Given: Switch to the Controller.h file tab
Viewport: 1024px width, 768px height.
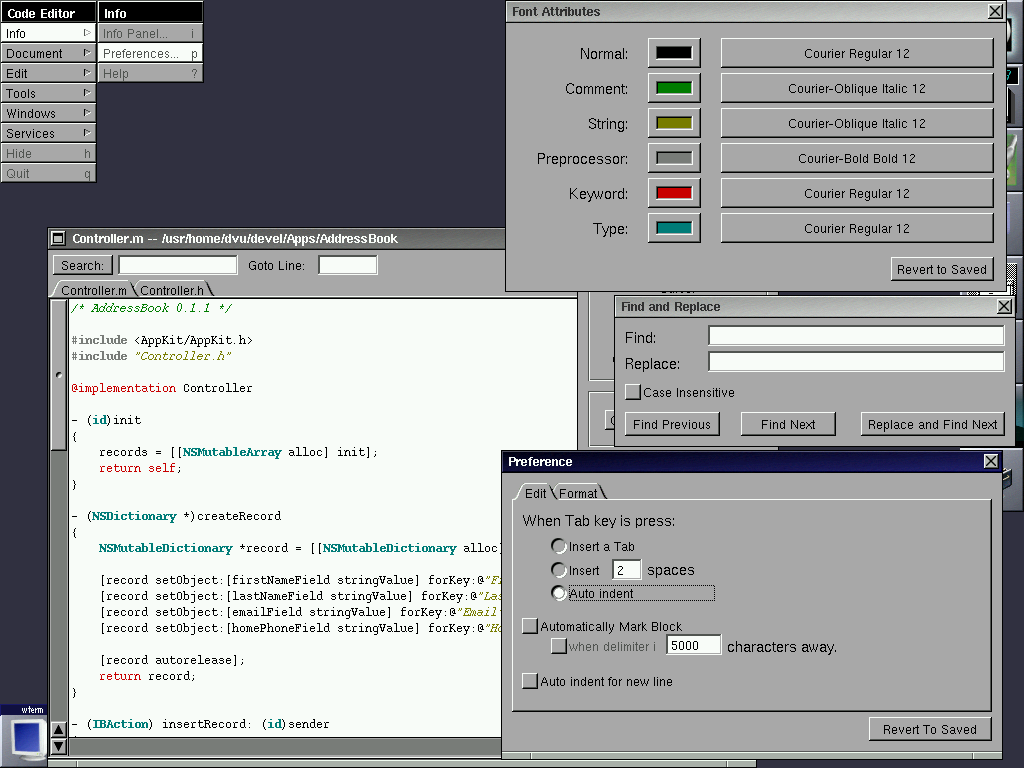Looking at the screenshot, I should (172, 290).
